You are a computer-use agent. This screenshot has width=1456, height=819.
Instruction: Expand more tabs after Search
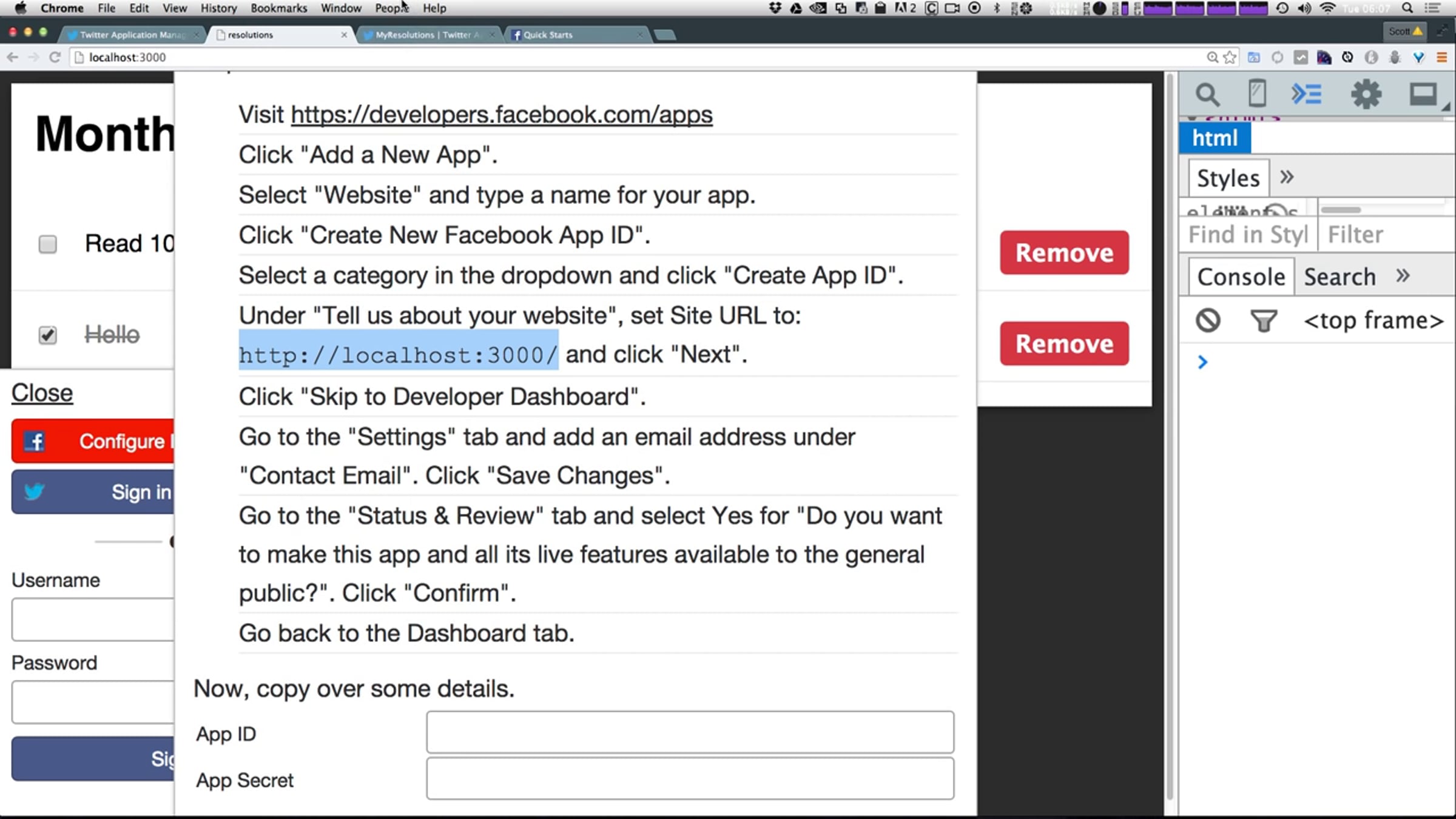1402,276
